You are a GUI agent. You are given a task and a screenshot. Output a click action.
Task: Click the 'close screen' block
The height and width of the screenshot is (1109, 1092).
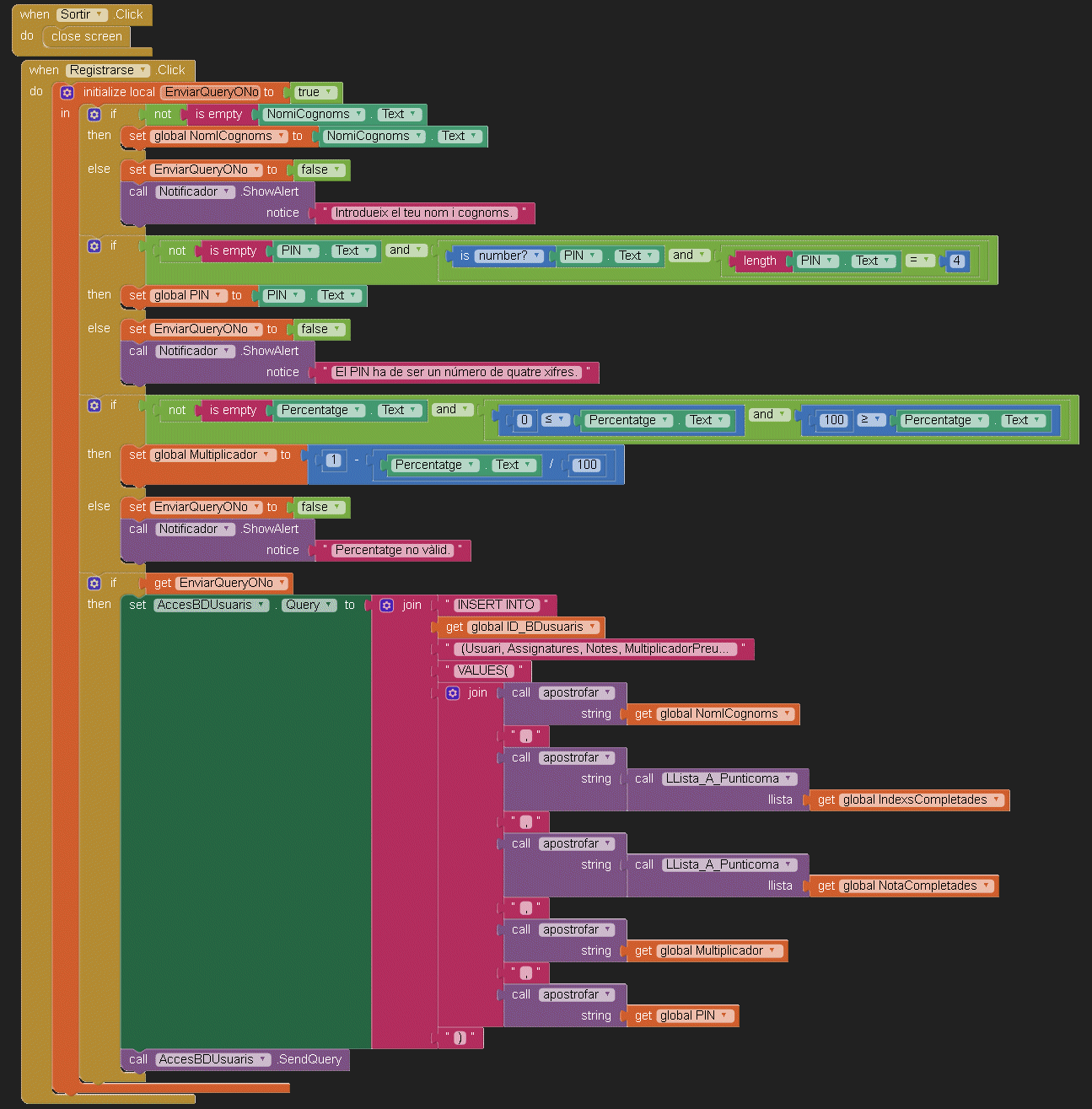click(86, 37)
